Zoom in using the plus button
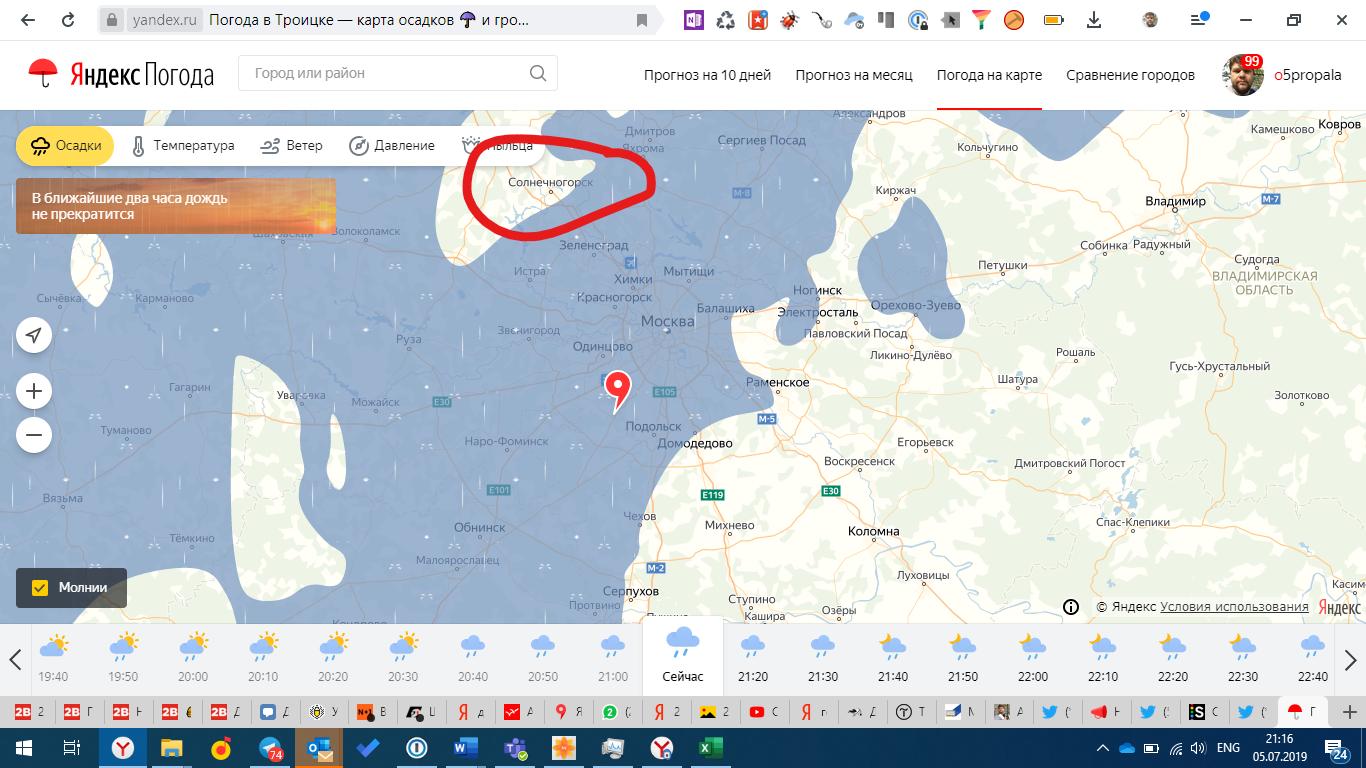The width and height of the screenshot is (1366, 768). pos(34,391)
